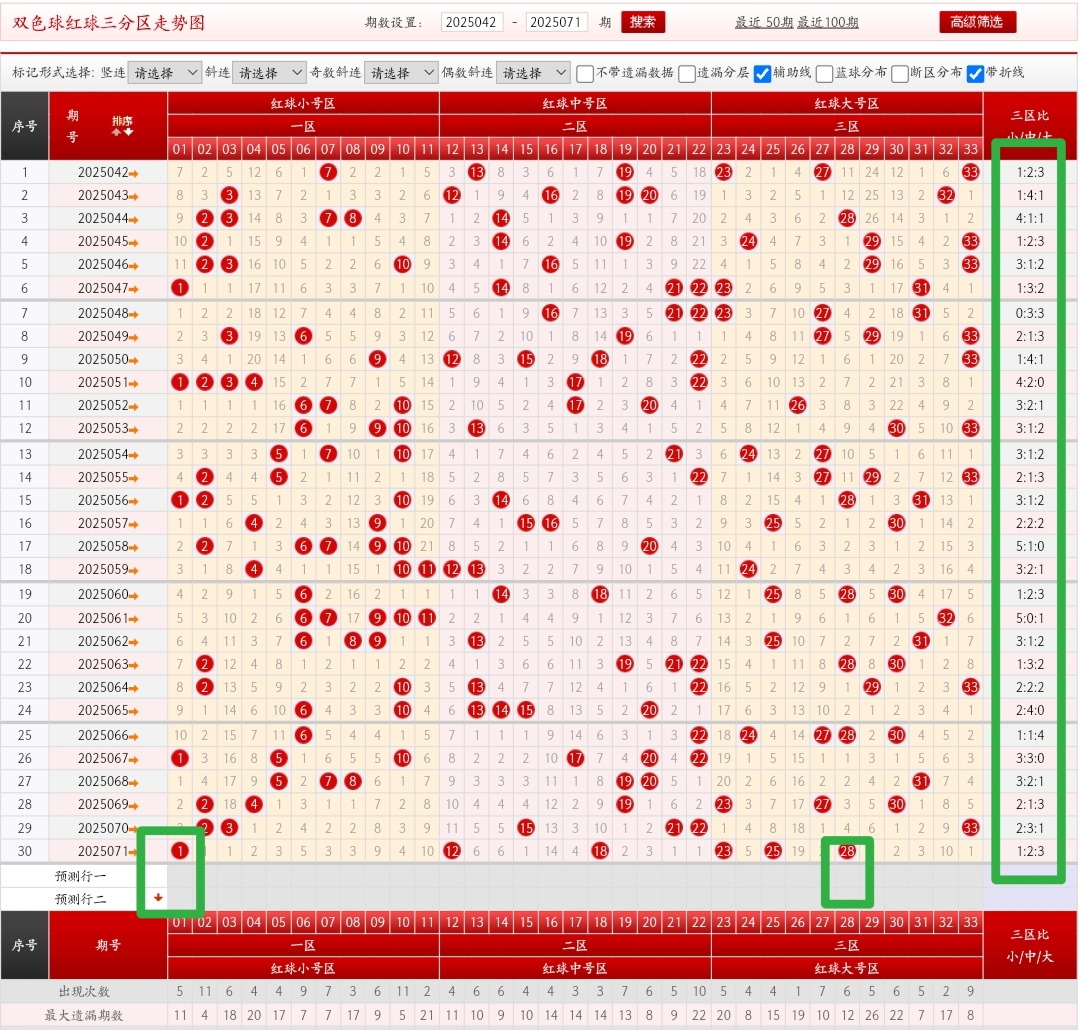Check the 蓝球分布 checkbox

tap(825, 73)
